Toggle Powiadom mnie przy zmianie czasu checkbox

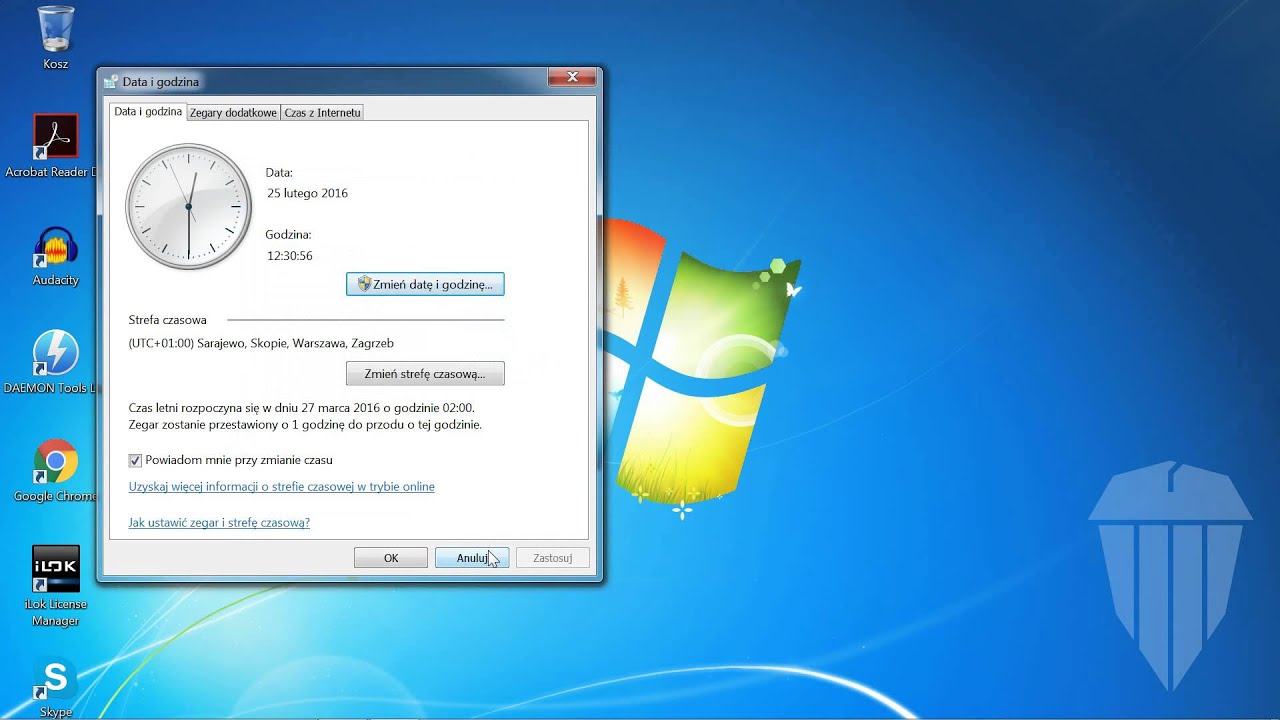pyautogui.click(x=135, y=460)
